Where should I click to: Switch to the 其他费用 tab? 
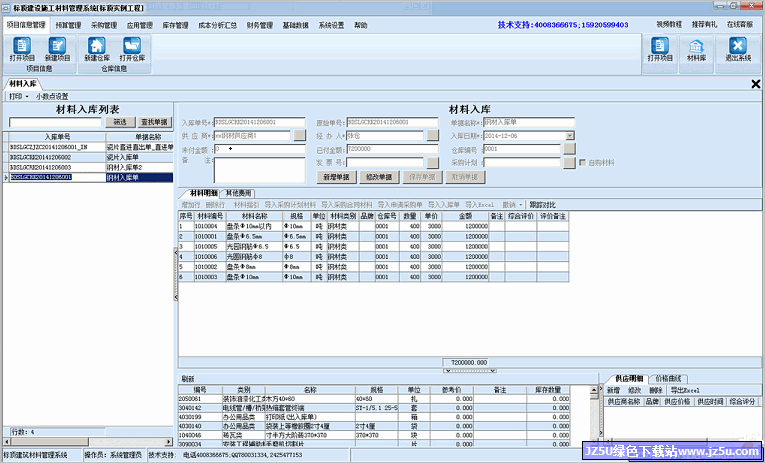[x=238, y=193]
